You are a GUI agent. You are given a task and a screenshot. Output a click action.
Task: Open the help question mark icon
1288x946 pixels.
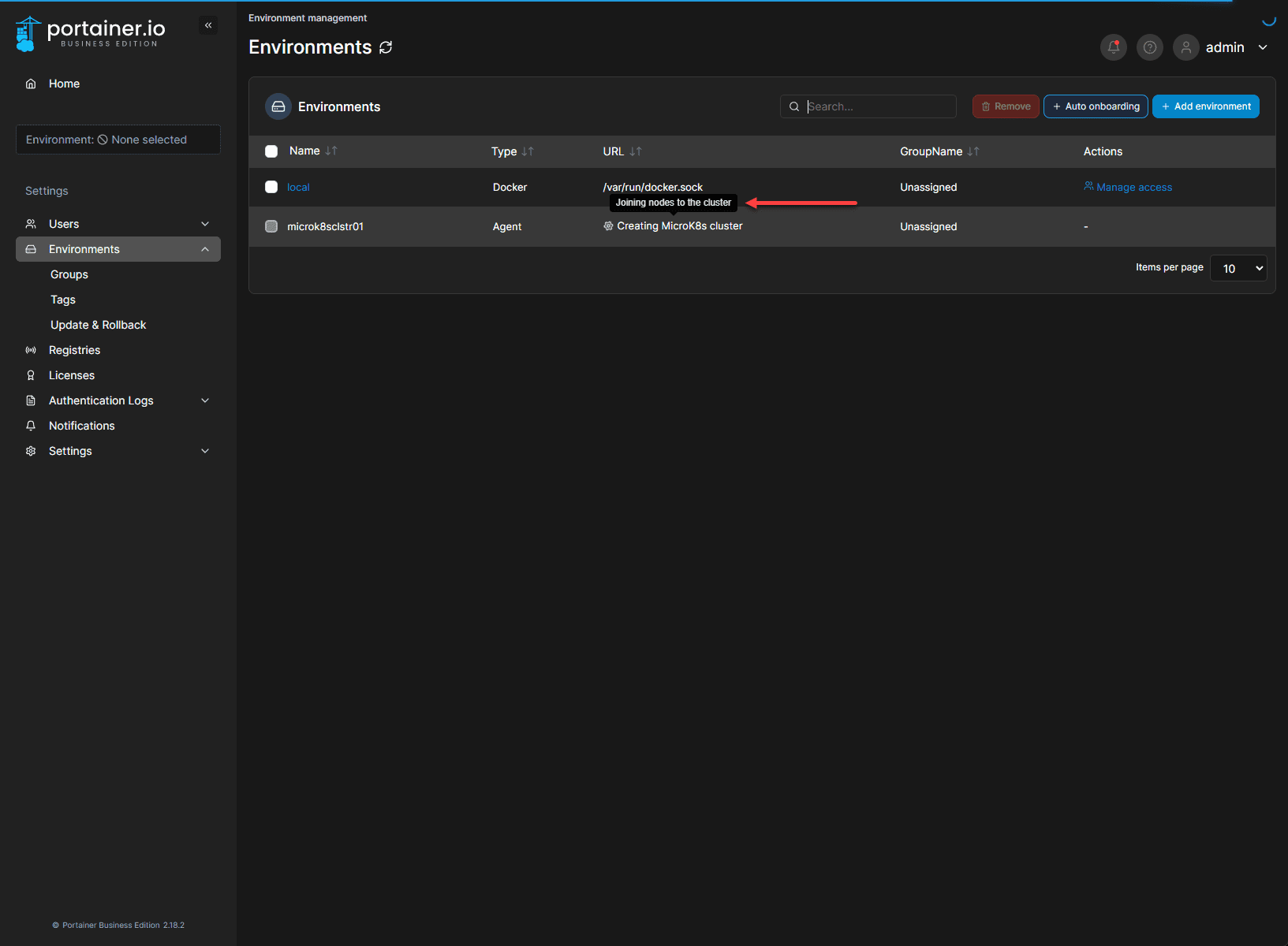(x=1149, y=47)
